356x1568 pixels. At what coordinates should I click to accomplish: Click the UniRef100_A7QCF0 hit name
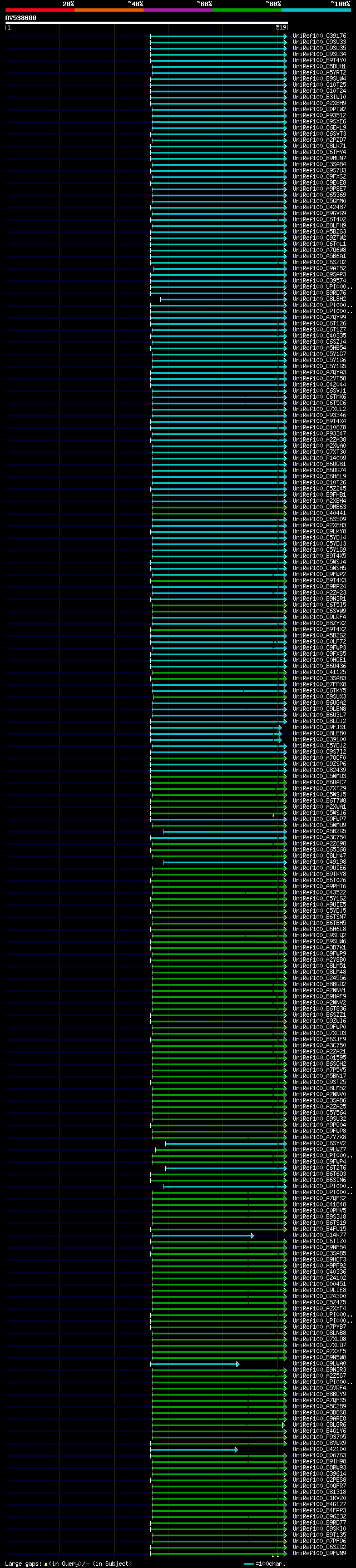point(319,758)
